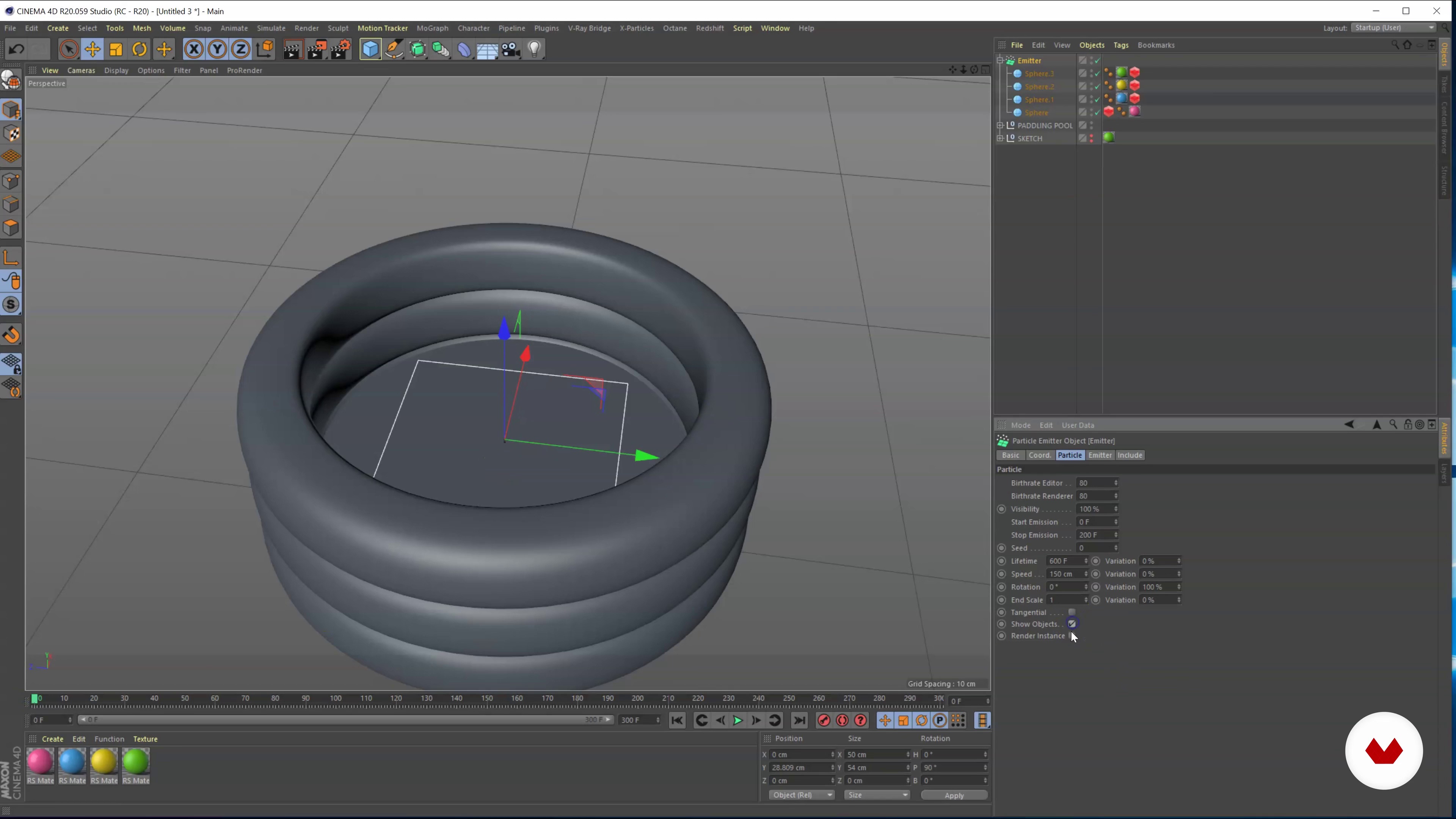The image size is (1456, 819).
Task: Open the X-Particles menu
Action: click(x=637, y=28)
